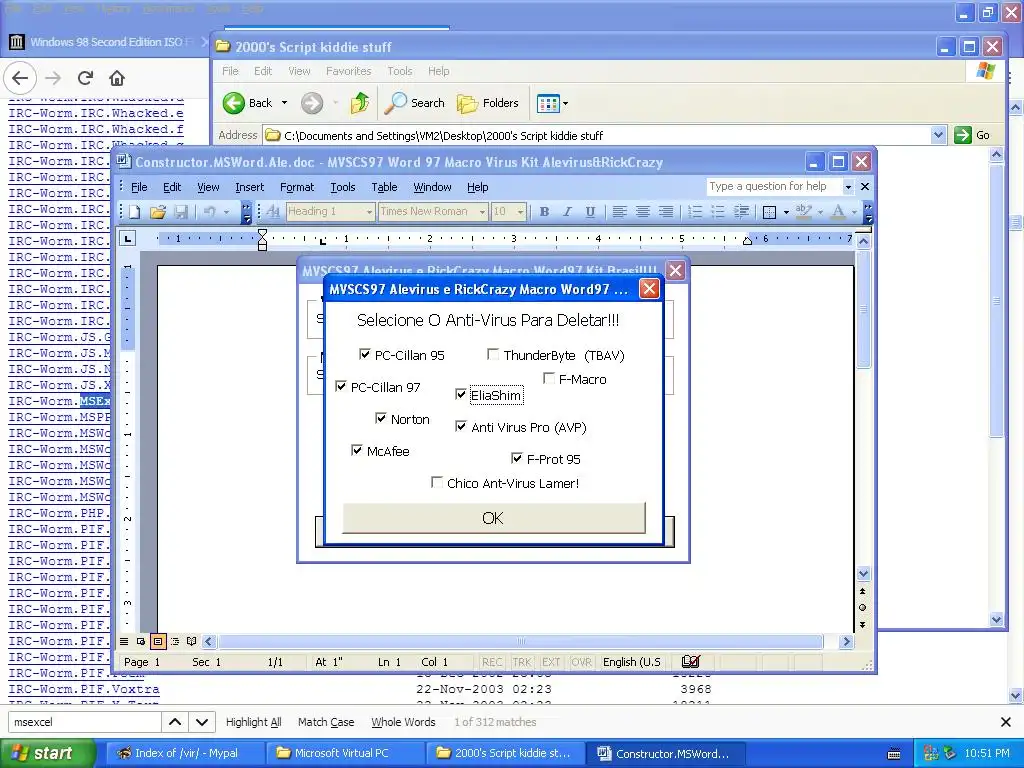Confirm the antivirus selection with OK
This screenshot has width=1024, height=768.
(x=494, y=518)
